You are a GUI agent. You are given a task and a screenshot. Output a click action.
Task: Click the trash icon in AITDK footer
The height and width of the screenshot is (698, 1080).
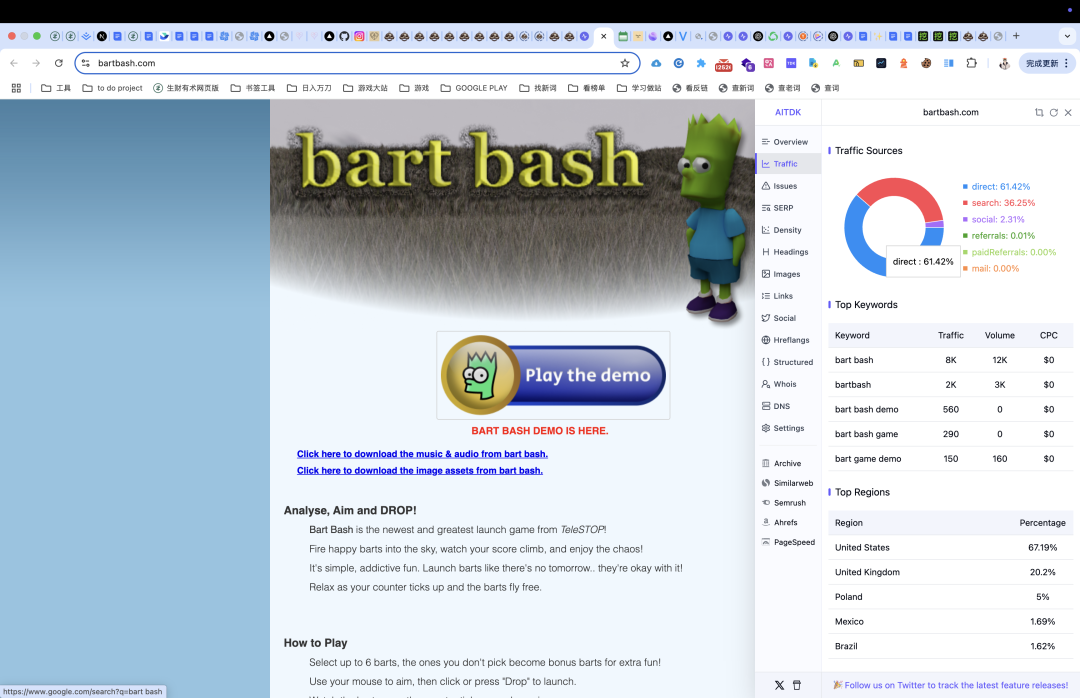797,685
